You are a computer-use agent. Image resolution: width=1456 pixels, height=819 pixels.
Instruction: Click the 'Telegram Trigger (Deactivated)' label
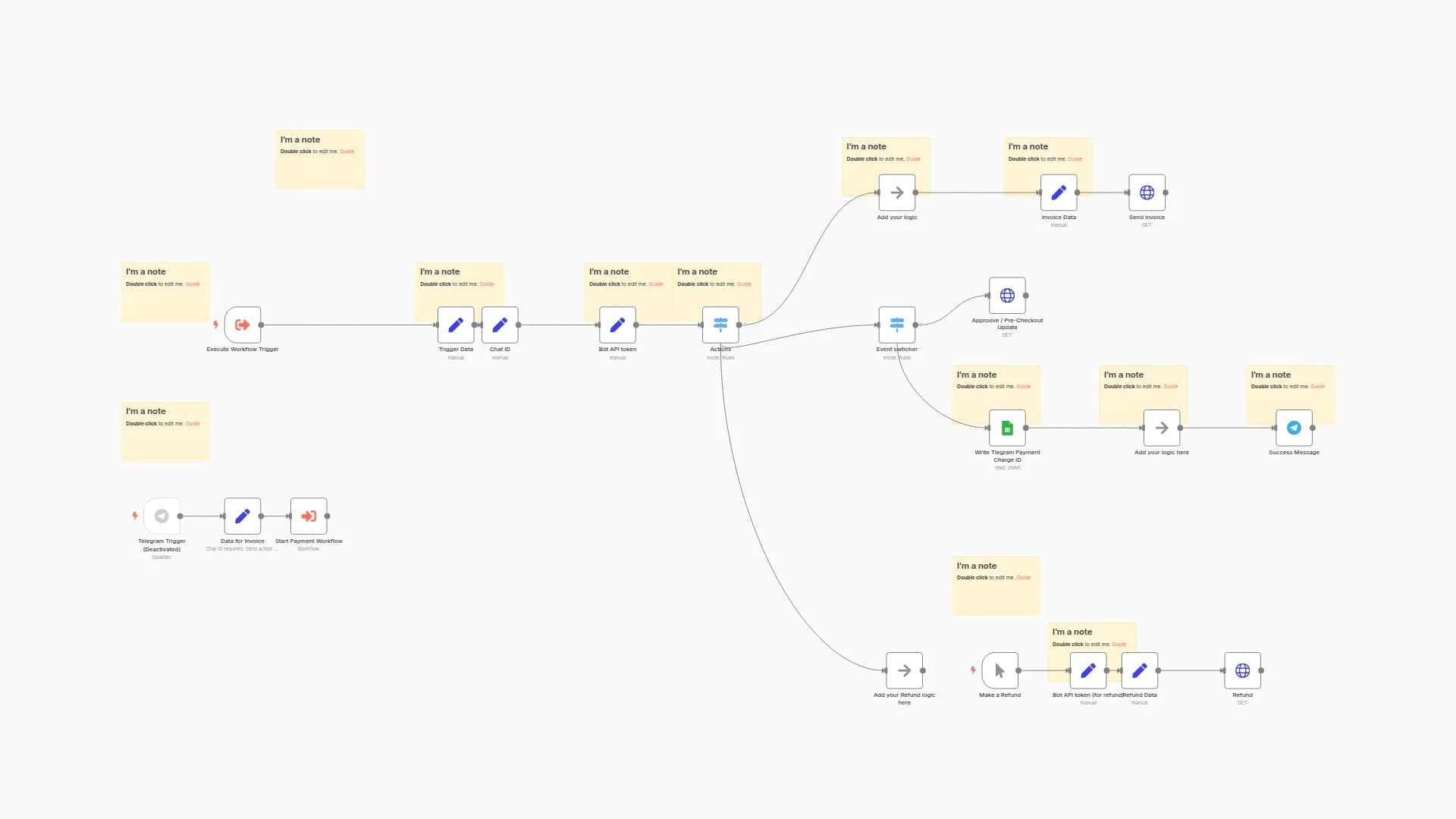pyautogui.click(x=162, y=545)
